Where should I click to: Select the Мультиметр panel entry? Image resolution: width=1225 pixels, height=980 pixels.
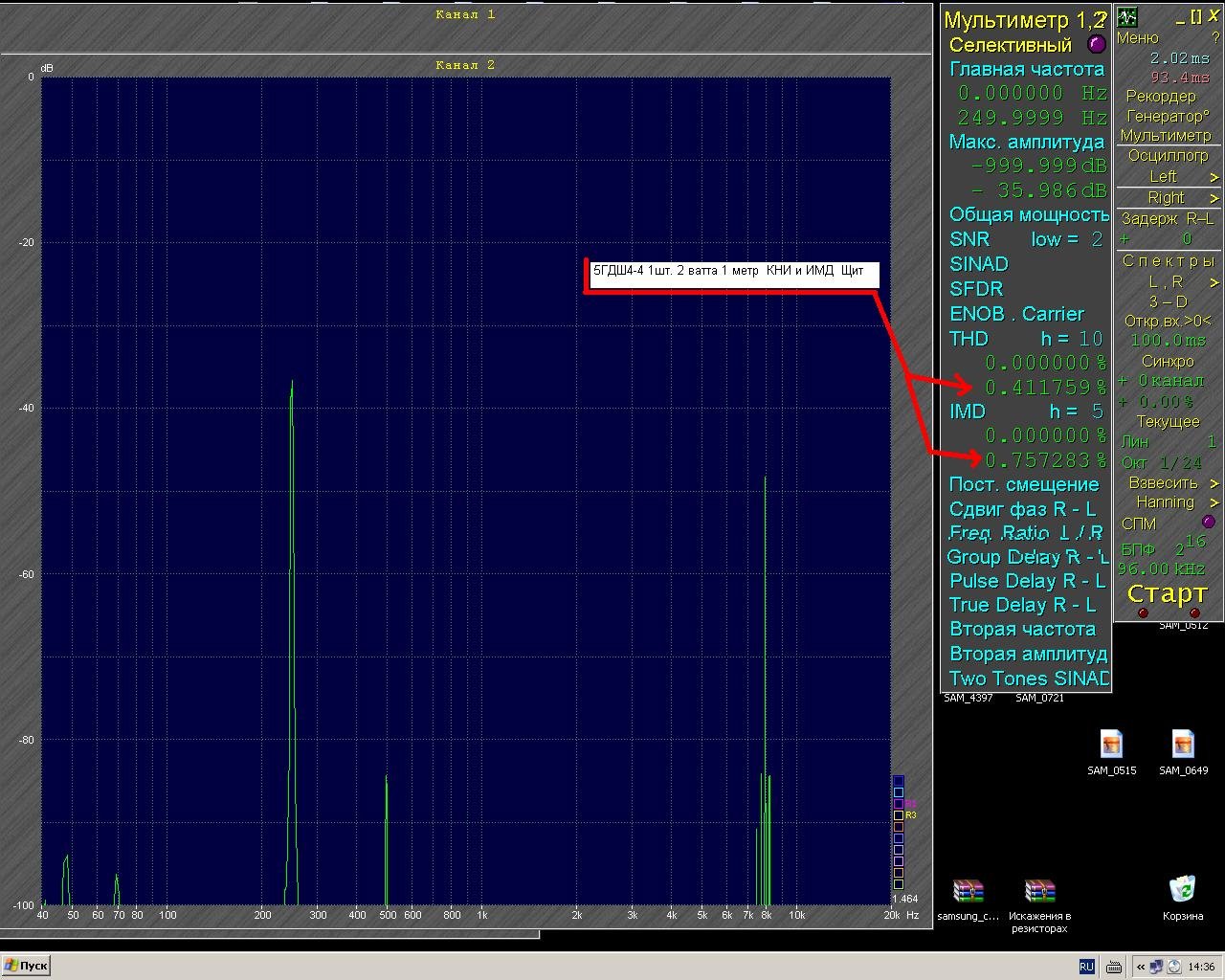click(1166, 136)
